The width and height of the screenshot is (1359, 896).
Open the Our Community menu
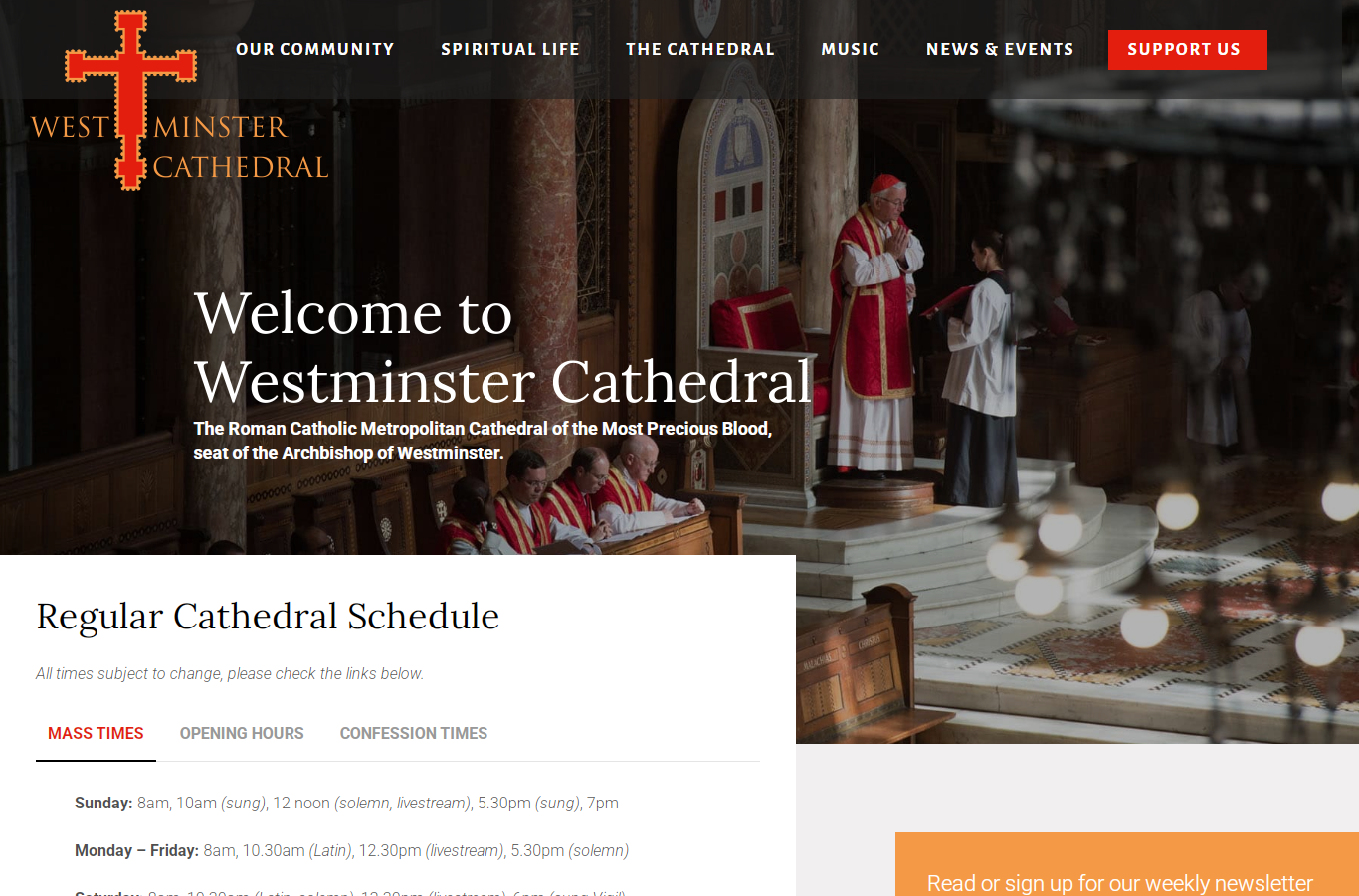pos(315,49)
